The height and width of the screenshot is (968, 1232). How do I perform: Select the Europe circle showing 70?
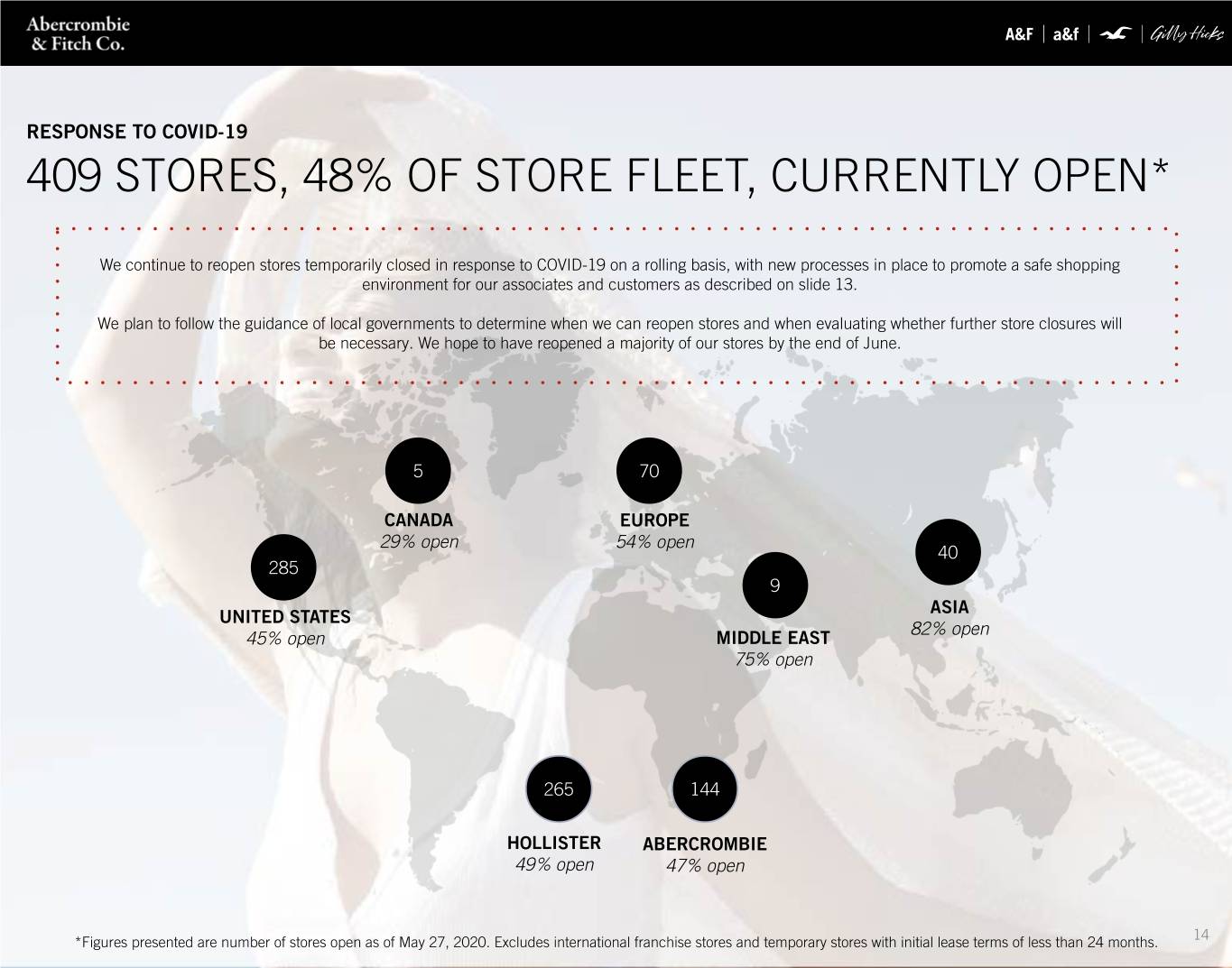click(649, 471)
